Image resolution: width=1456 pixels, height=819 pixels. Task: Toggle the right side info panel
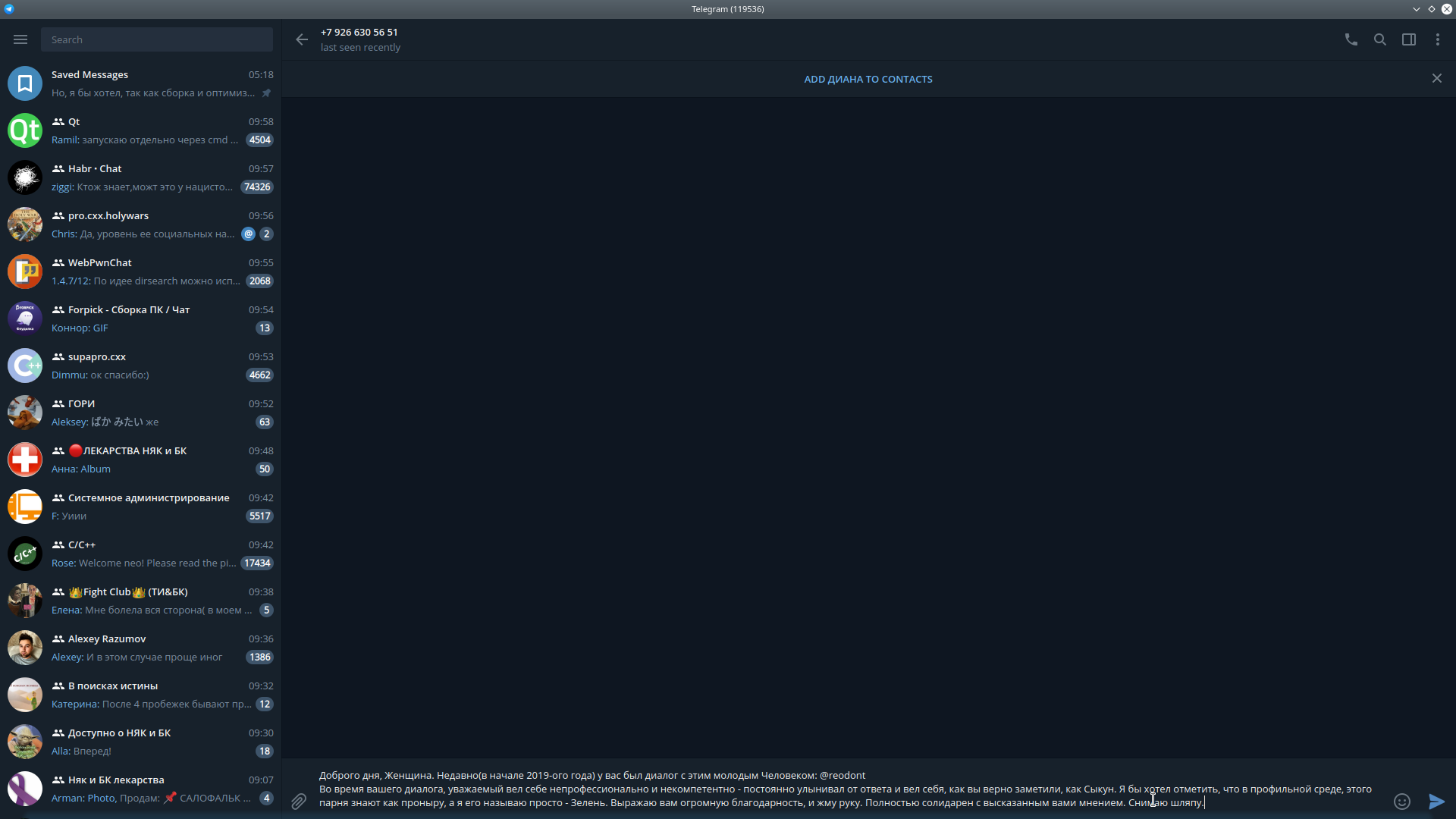pos(1408,39)
